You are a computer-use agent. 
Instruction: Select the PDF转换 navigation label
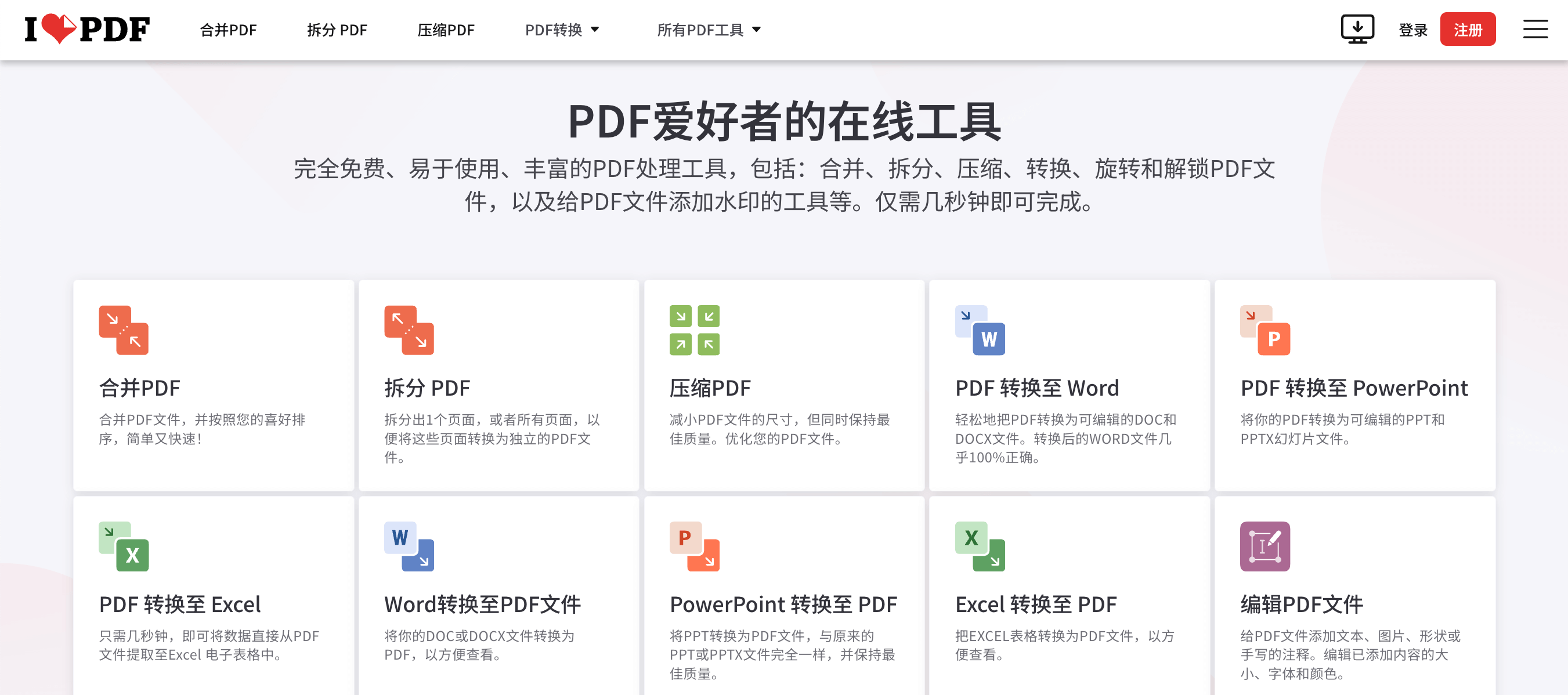click(553, 30)
